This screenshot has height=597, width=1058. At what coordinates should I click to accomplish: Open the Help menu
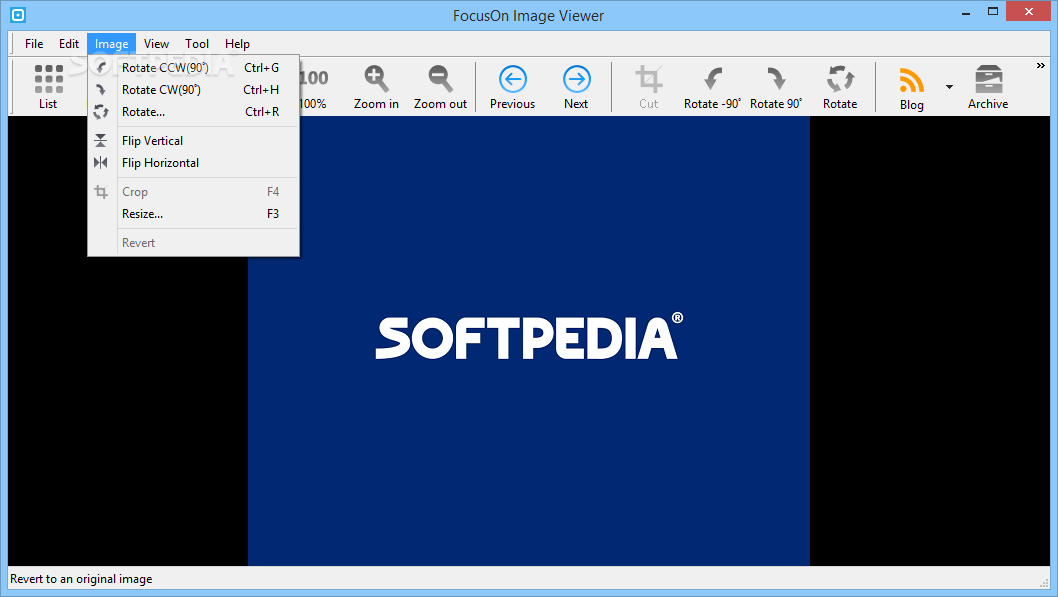coord(237,44)
